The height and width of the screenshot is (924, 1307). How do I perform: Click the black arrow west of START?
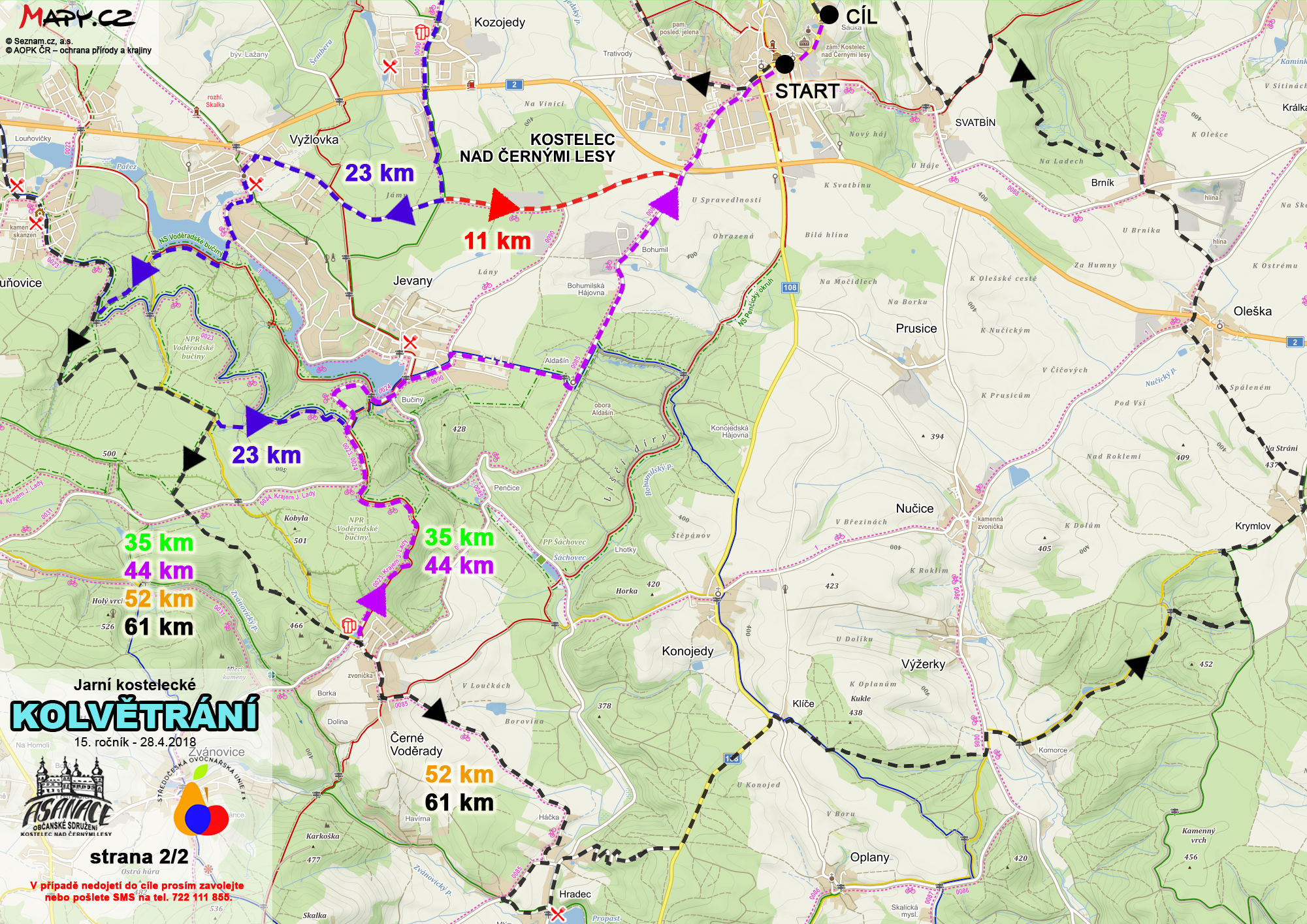click(x=698, y=84)
